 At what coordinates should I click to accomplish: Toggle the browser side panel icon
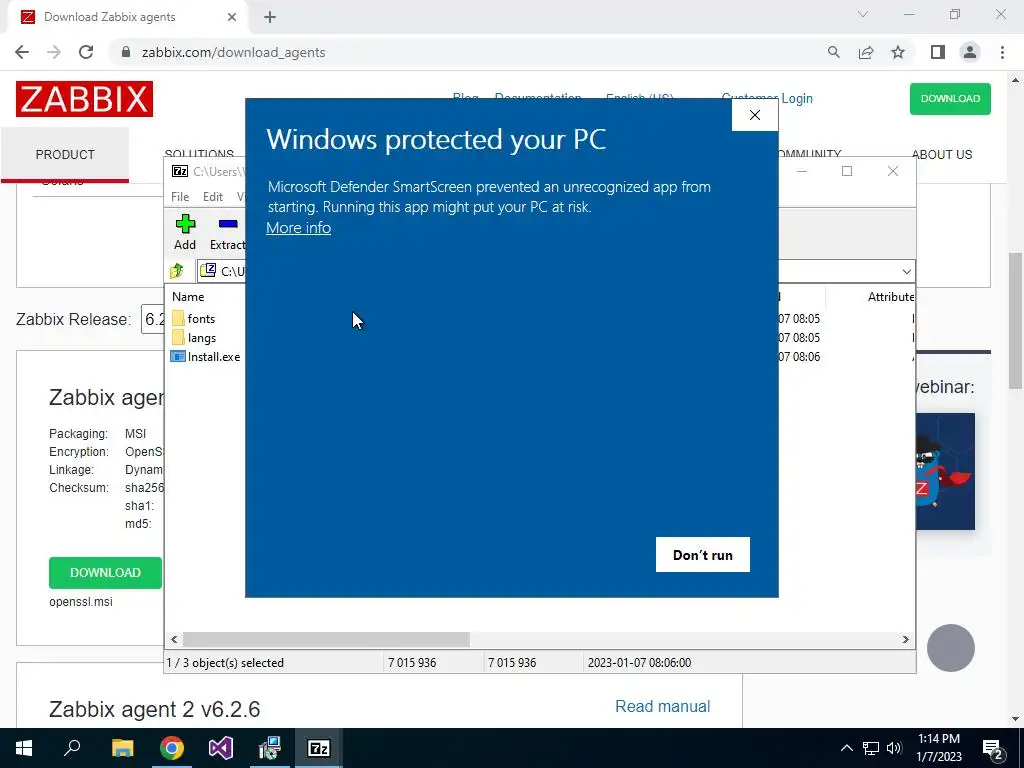(938, 52)
